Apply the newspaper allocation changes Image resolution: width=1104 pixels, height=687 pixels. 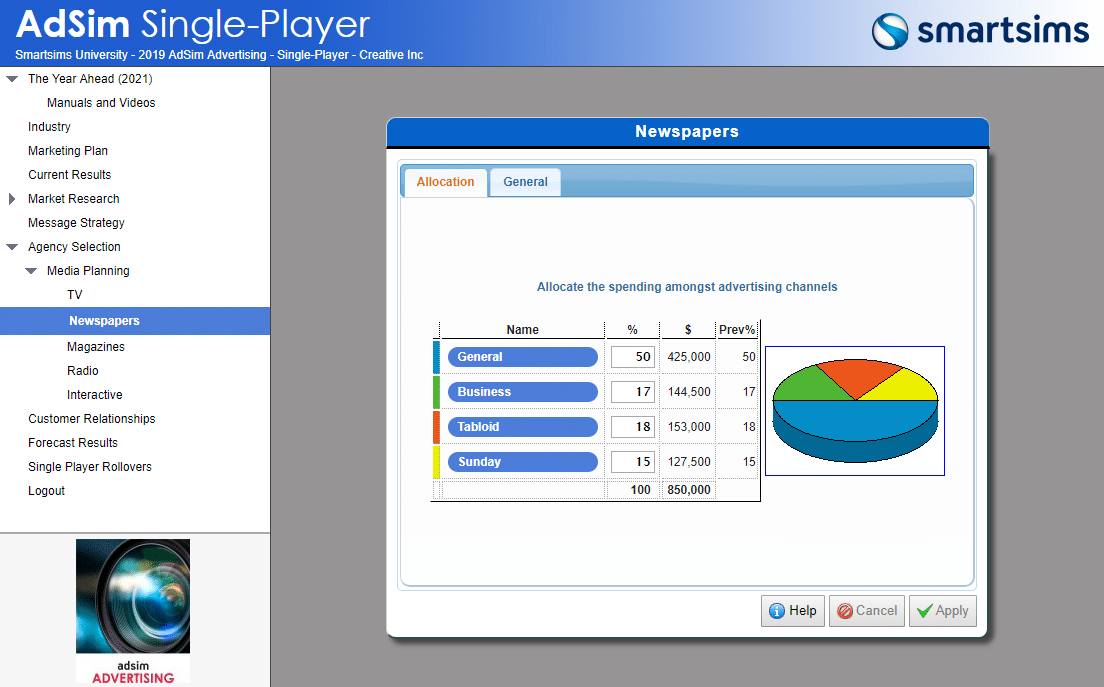point(942,611)
